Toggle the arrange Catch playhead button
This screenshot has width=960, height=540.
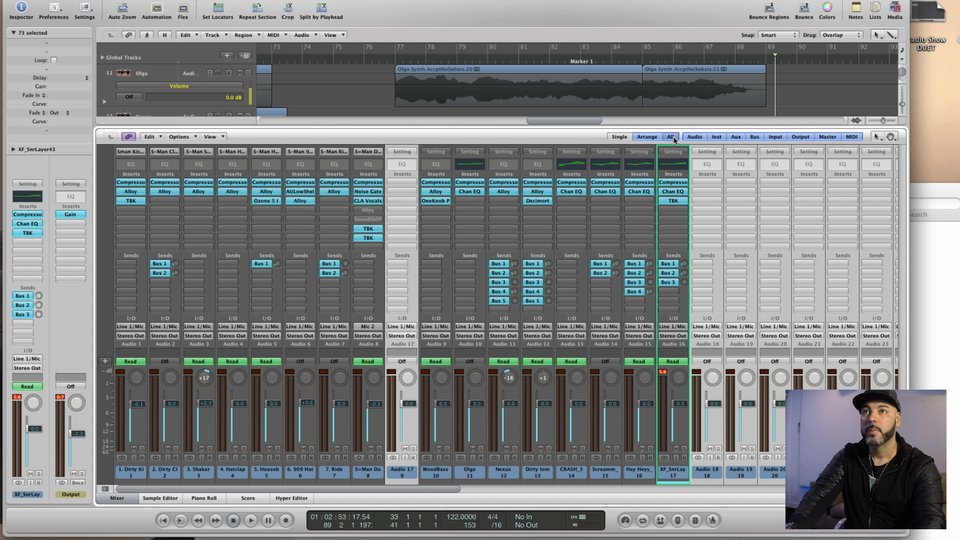(x=146, y=35)
